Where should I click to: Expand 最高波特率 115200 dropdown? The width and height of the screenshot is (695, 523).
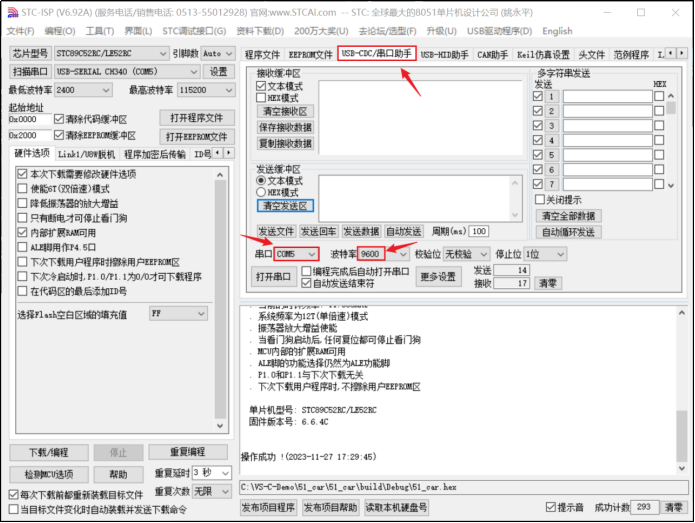coord(229,90)
